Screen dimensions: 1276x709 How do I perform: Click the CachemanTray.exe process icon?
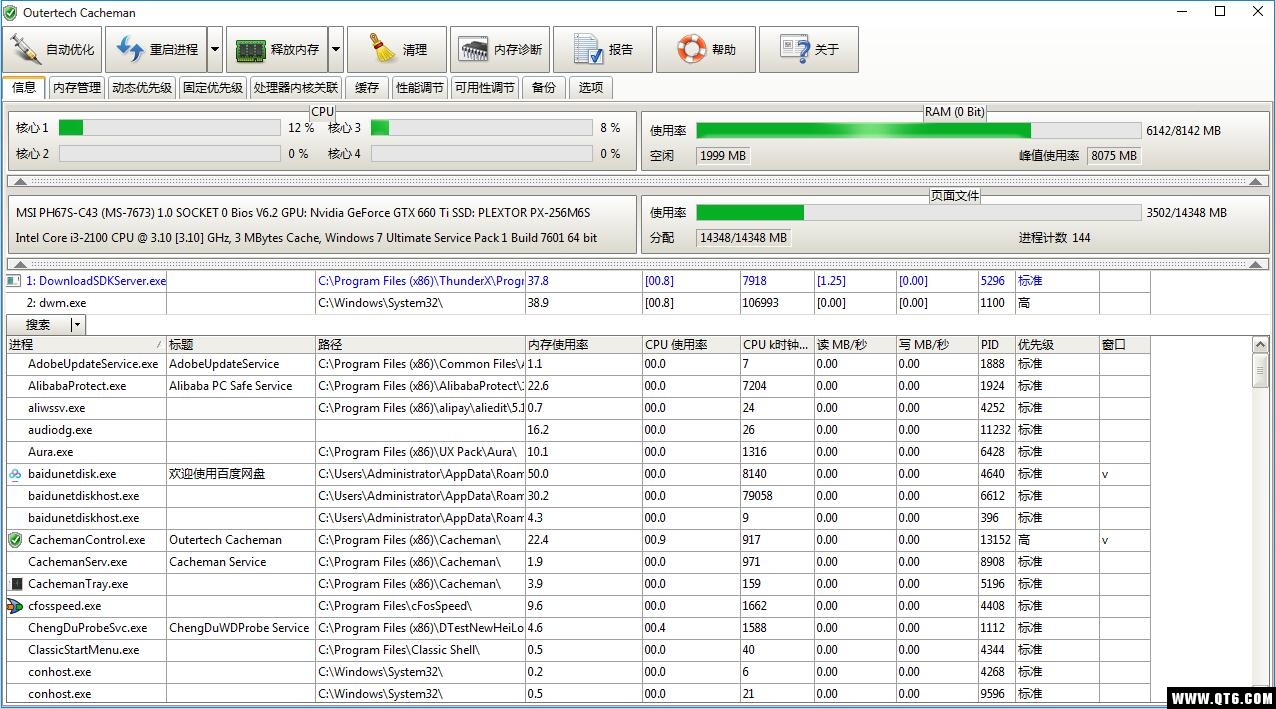(x=16, y=584)
